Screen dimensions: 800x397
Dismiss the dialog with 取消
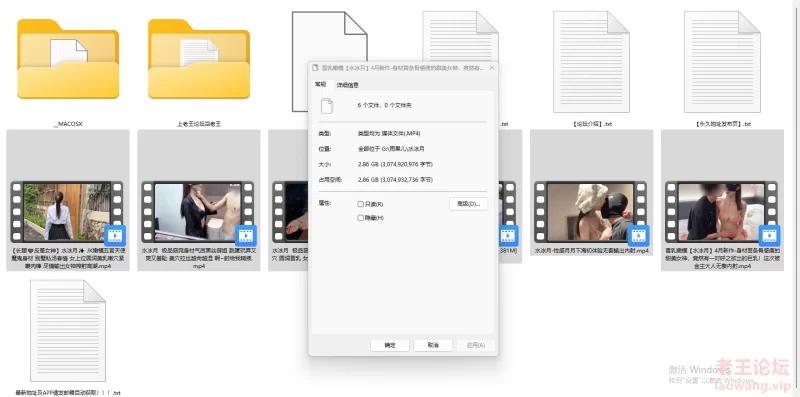(433, 345)
